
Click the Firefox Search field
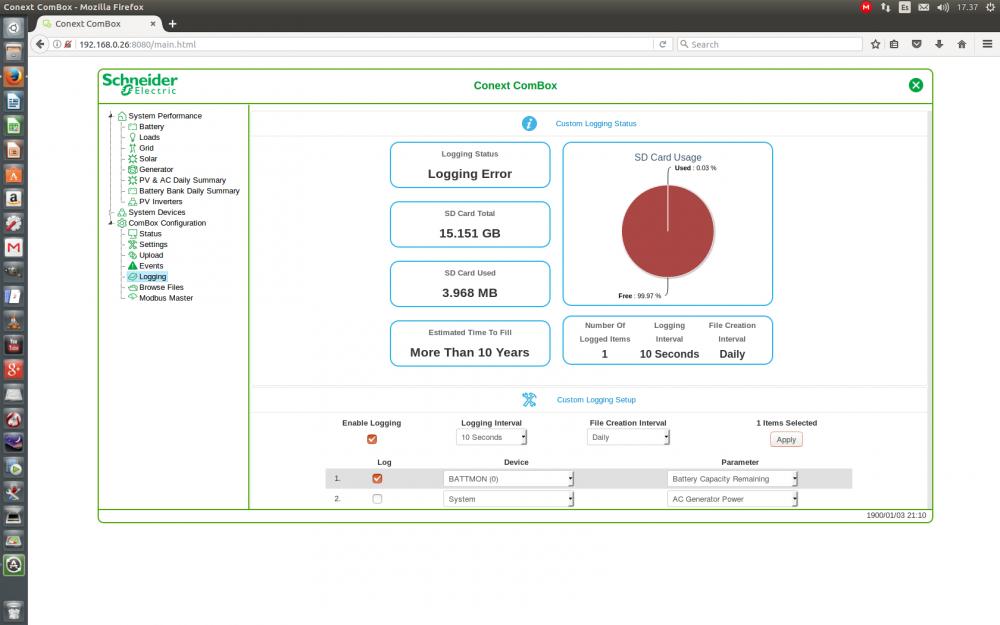(x=770, y=44)
